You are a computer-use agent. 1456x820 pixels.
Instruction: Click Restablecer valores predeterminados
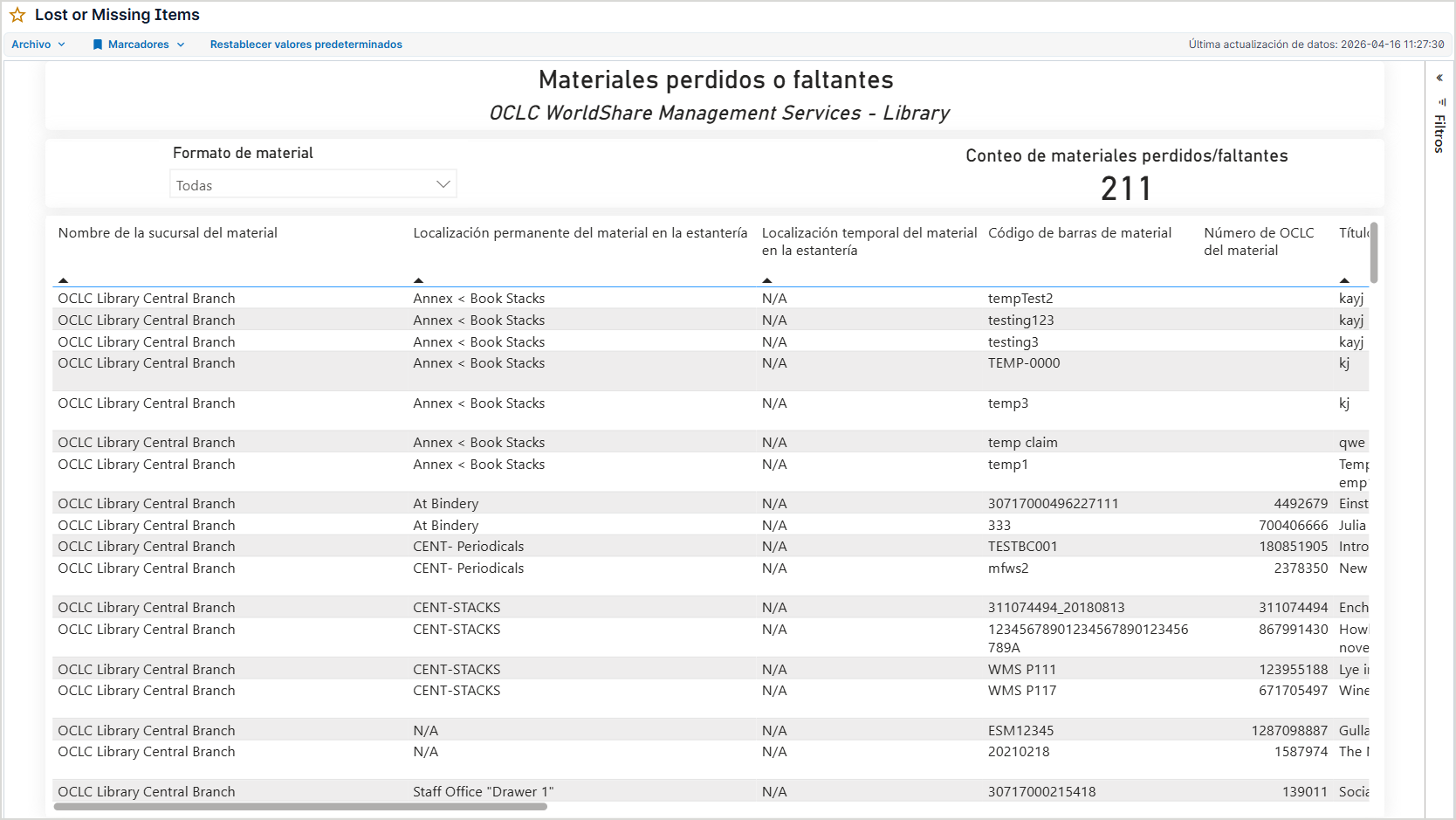[306, 45]
